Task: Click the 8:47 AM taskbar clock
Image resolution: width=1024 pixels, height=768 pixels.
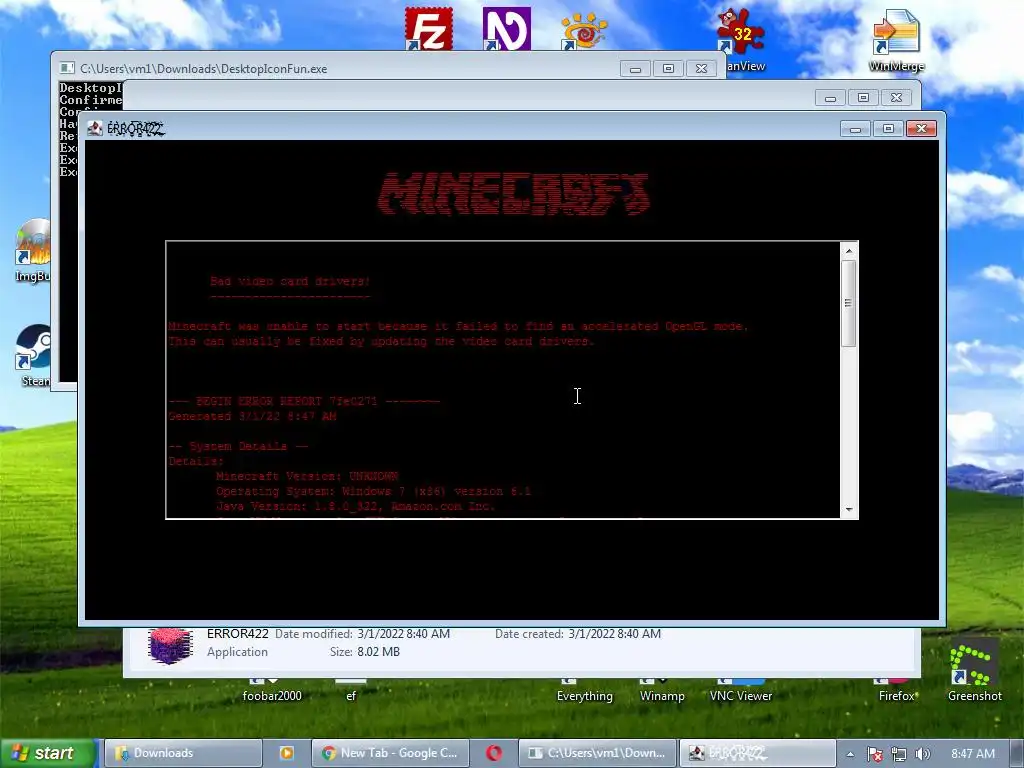Action: point(972,754)
